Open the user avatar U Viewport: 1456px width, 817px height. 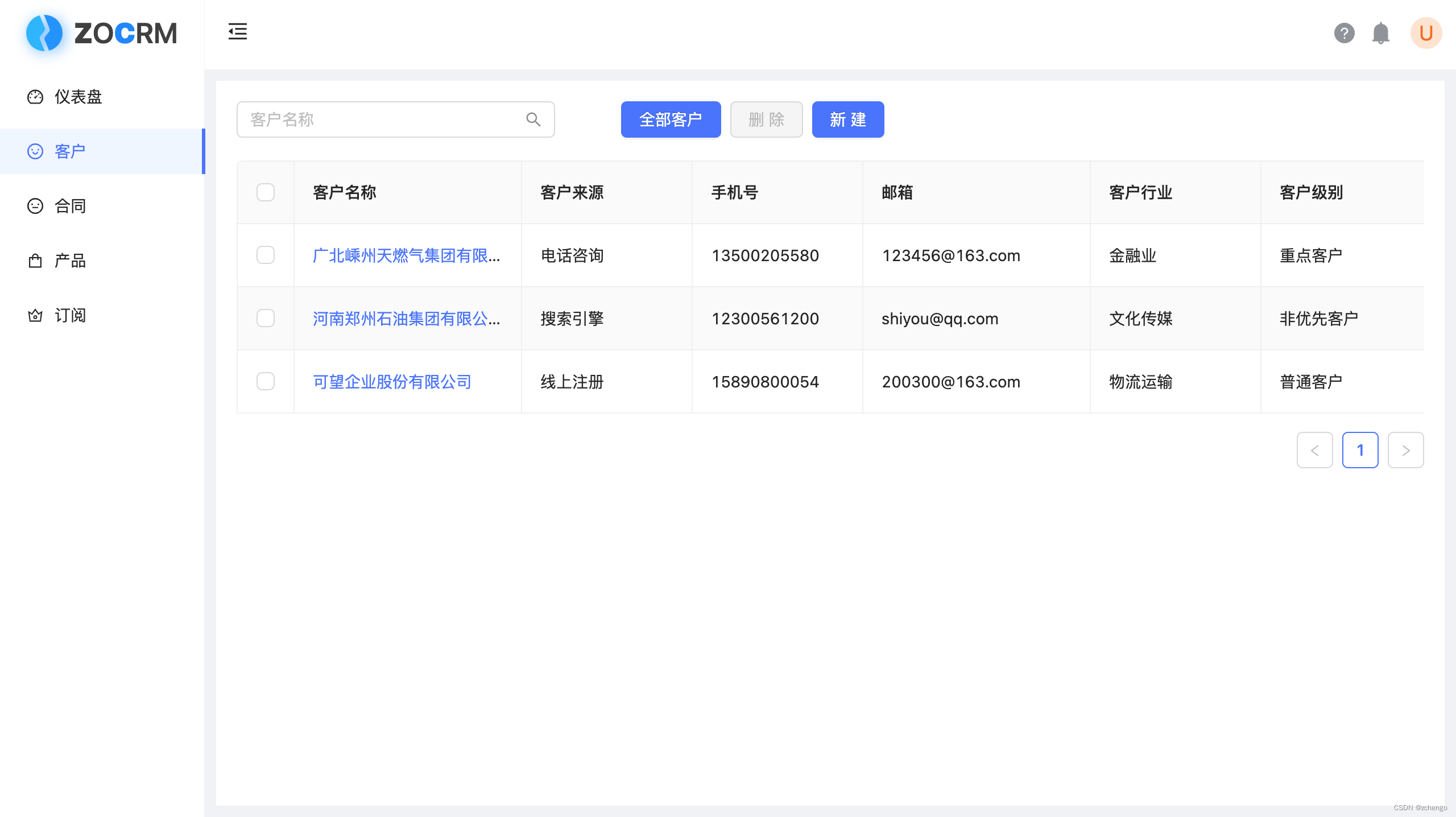click(1426, 33)
